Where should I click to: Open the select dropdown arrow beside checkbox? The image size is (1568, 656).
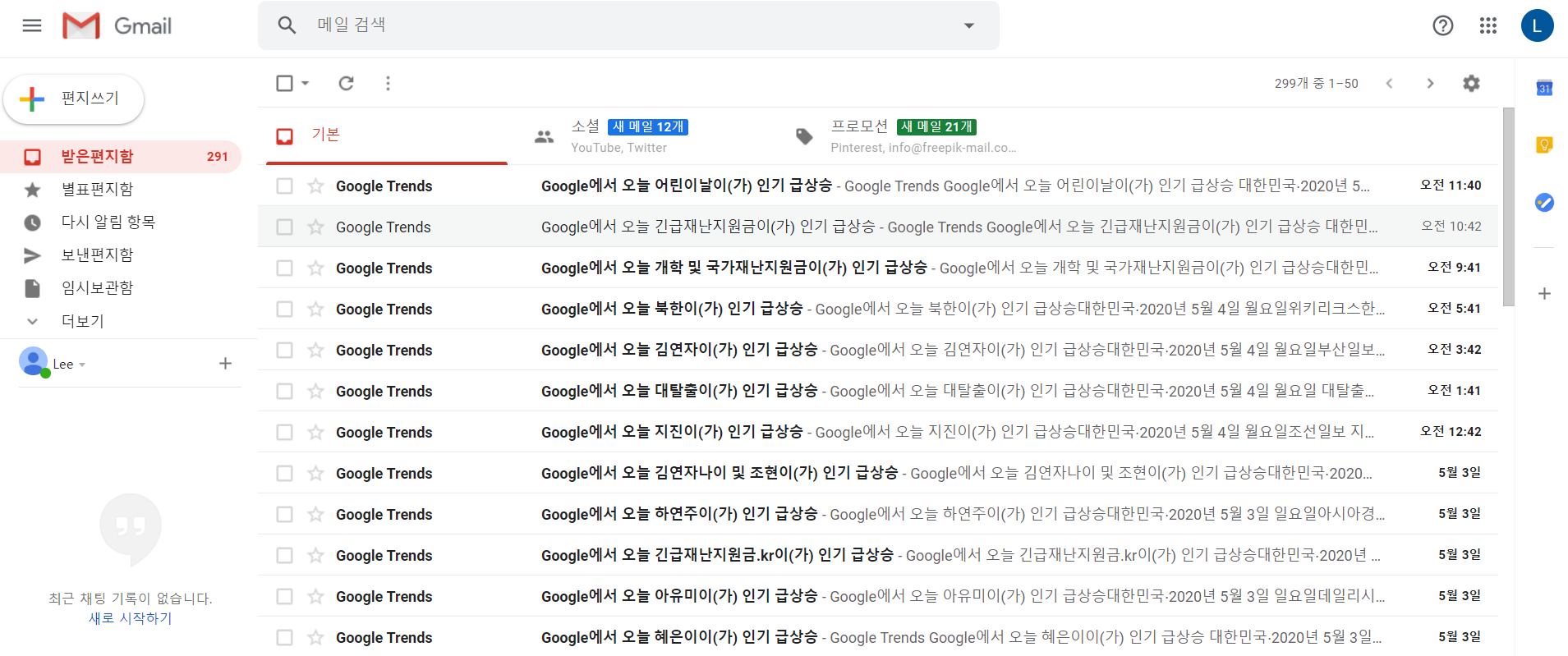coord(306,83)
